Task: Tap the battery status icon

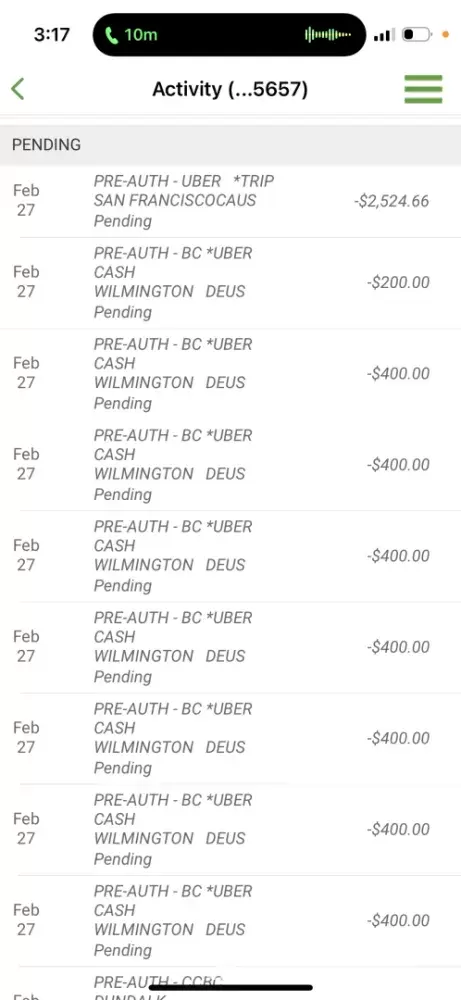Action: pyautogui.click(x=417, y=34)
